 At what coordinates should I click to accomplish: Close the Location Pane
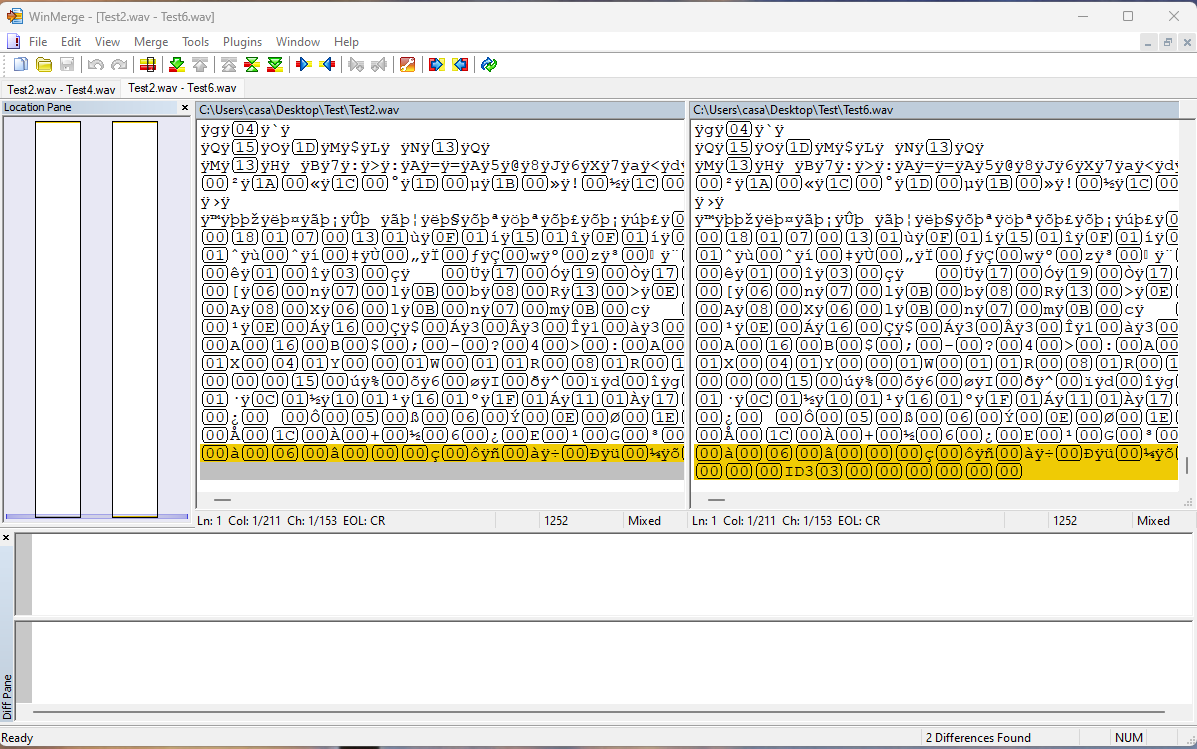point(185,108)
